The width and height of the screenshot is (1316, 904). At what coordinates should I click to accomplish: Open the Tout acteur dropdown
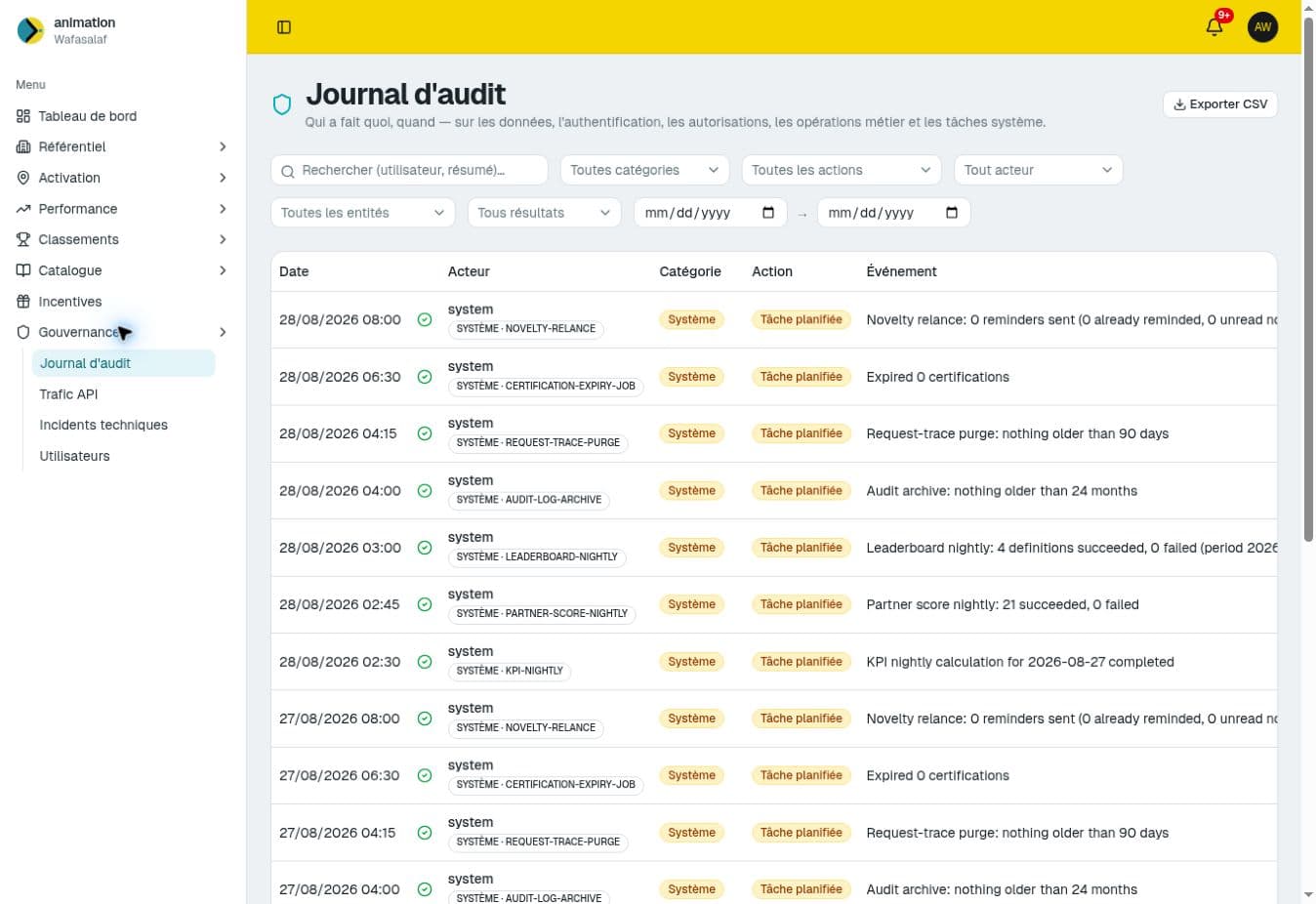point(1038,170)
